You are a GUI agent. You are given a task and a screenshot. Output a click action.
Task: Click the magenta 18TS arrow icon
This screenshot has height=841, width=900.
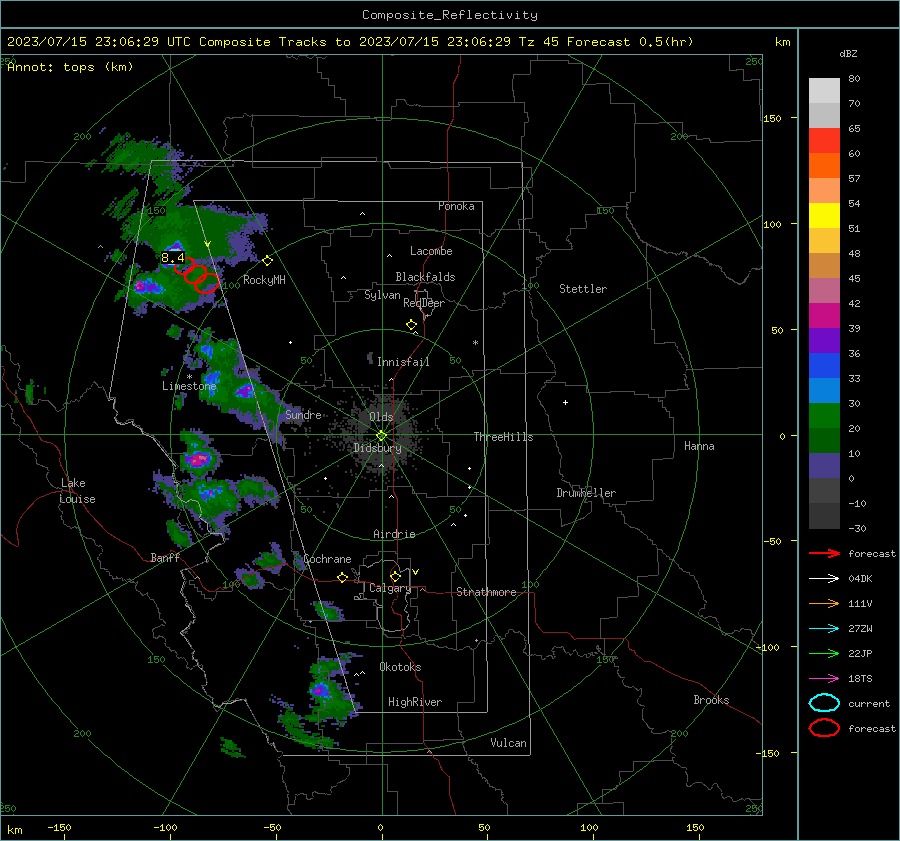824,679
